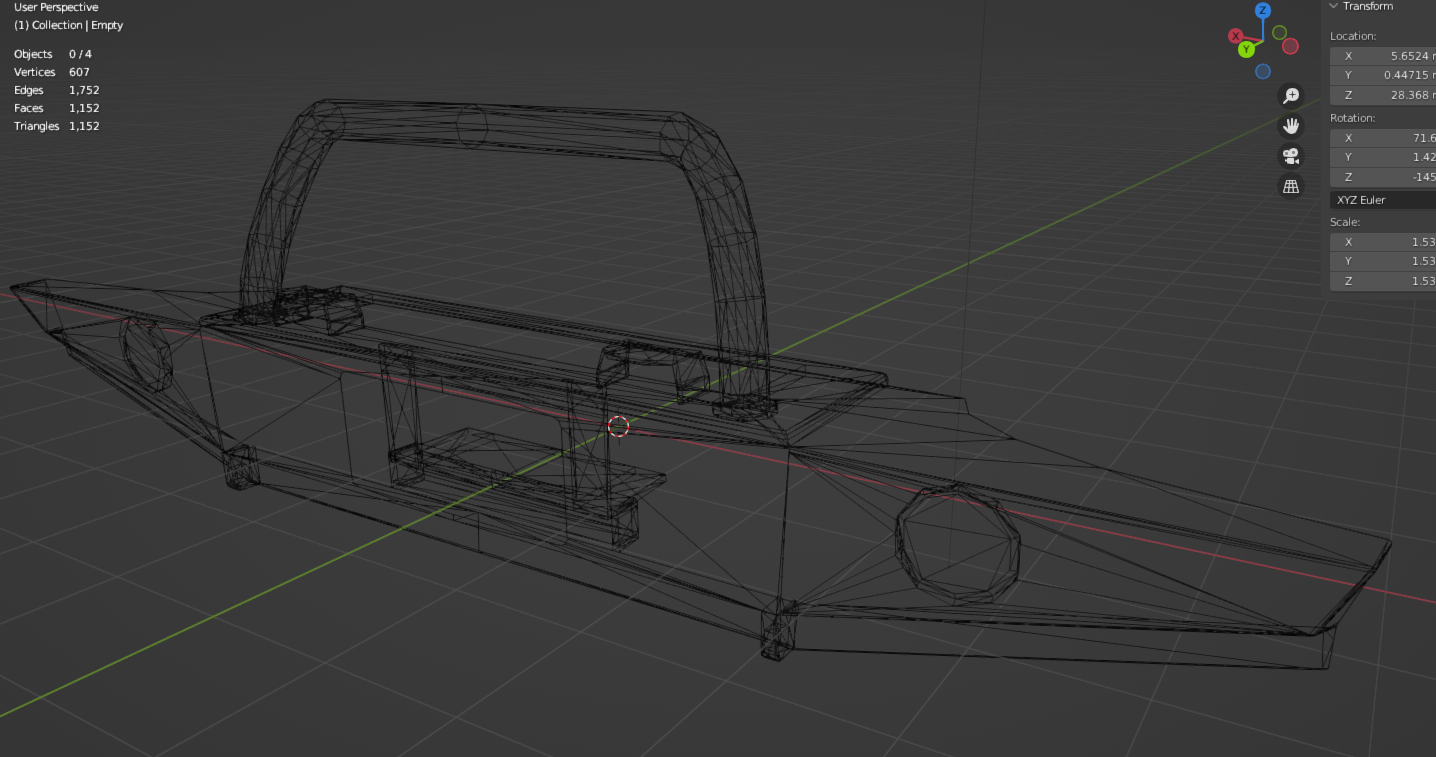The width and height of the screenshot is (1436, 757).
Task: Select the Scale Y value field
Action: pyautogui.click(x=1384, y=261)
